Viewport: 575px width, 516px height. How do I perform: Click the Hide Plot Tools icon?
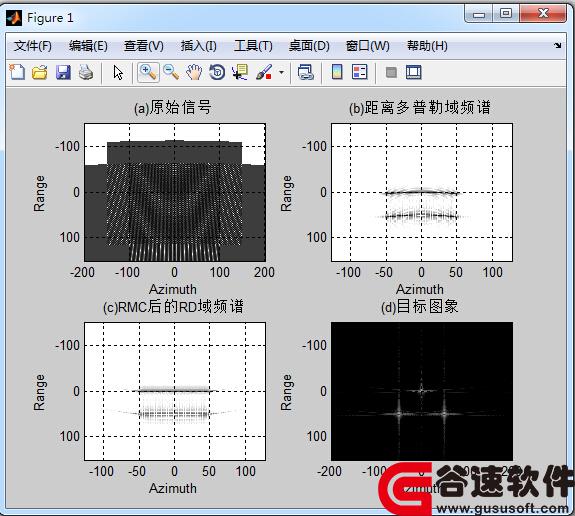pyautogui.click(x=391, y=72)
